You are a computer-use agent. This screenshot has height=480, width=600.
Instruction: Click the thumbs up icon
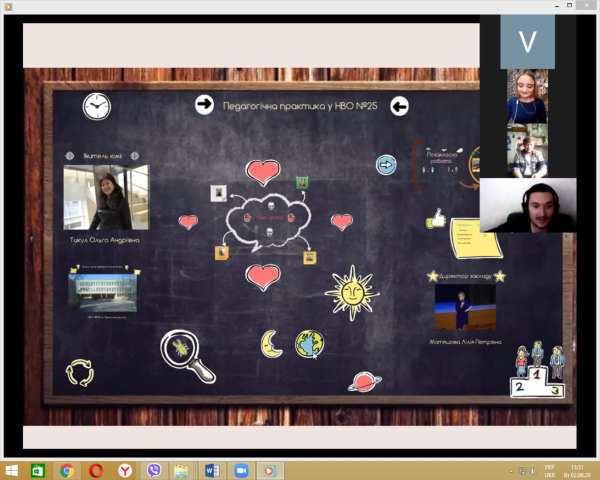[x=435, y=218]
